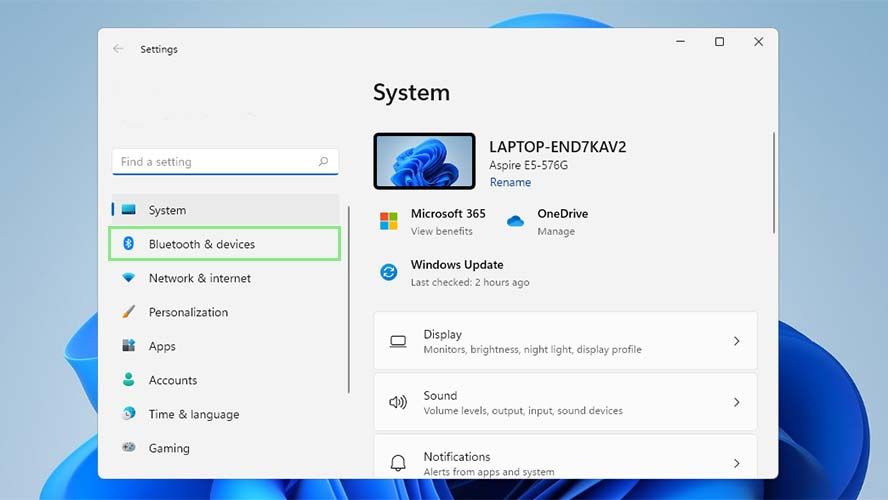Screen dimensions: 888x500
Task: Click the Gaming controller icon
Action: 129,447
